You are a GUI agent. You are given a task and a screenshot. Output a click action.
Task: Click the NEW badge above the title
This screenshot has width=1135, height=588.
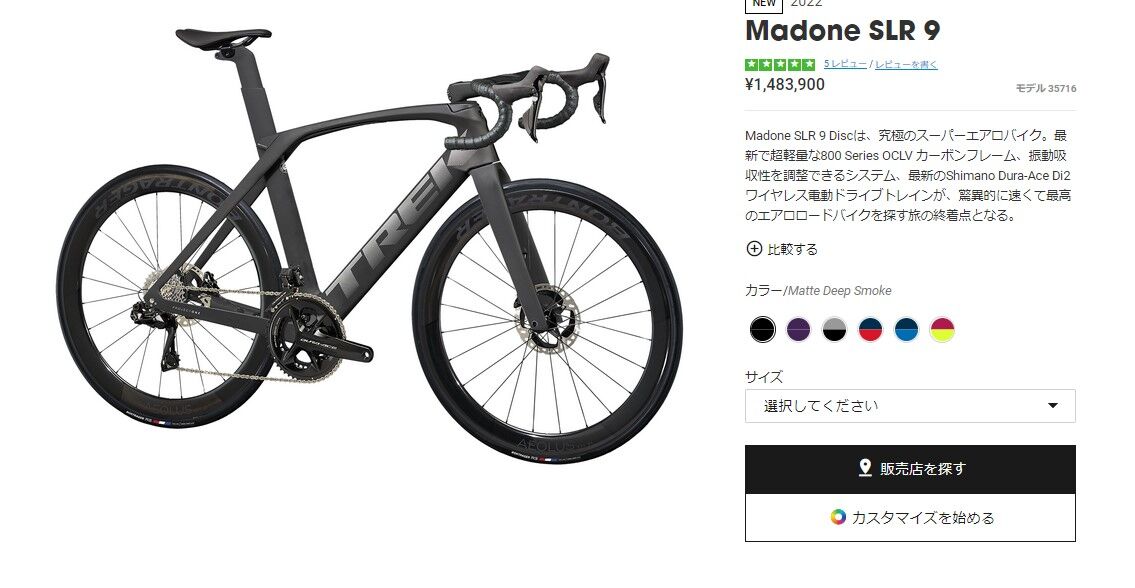[764, 4]
